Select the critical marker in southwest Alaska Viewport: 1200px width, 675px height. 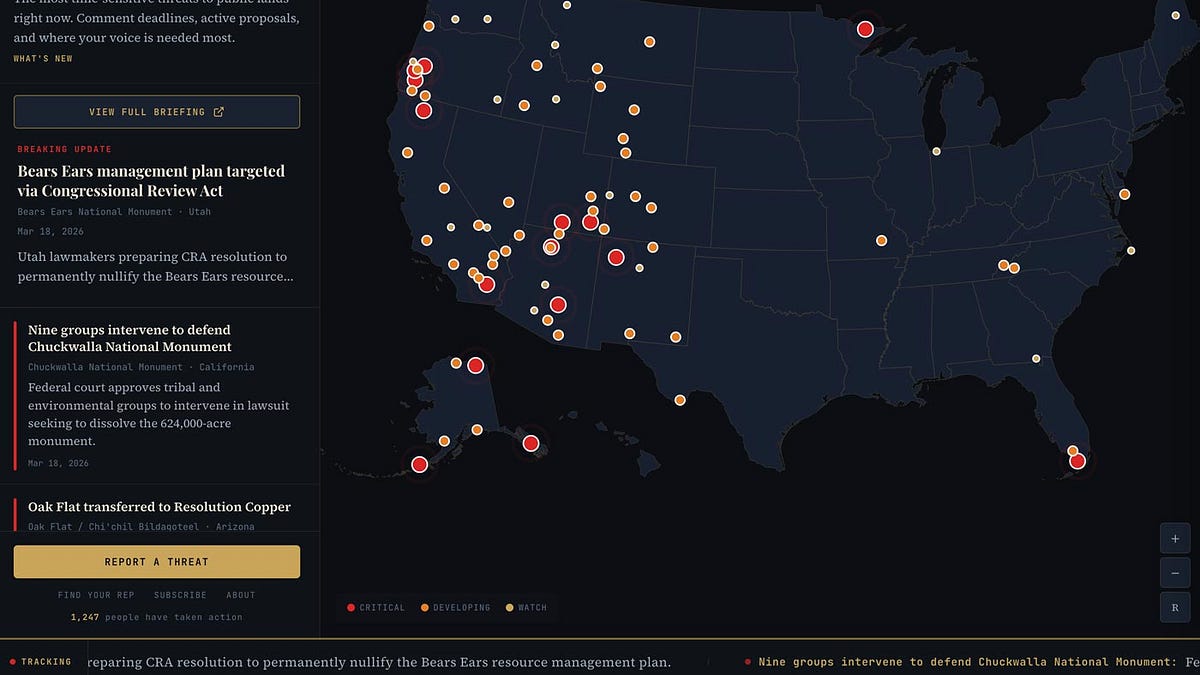click(x=420, y=464)
